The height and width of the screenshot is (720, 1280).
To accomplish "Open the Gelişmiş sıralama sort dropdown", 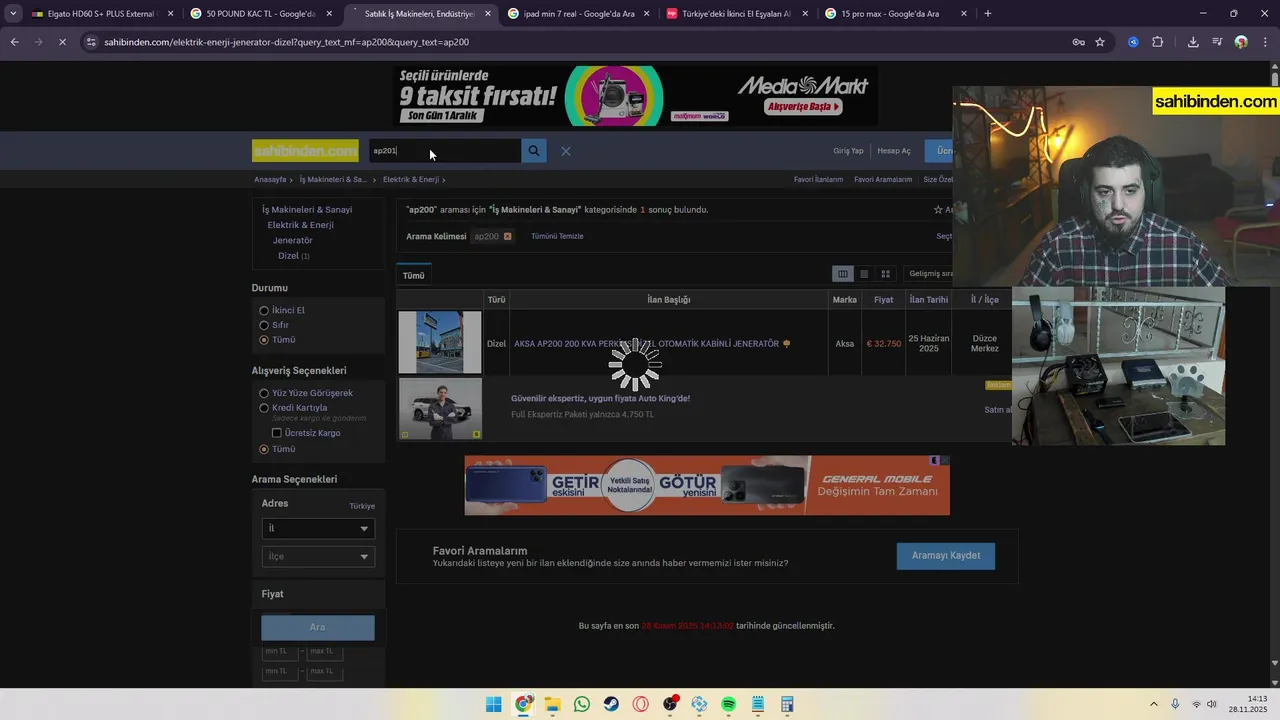I will [x=930, y=274].
